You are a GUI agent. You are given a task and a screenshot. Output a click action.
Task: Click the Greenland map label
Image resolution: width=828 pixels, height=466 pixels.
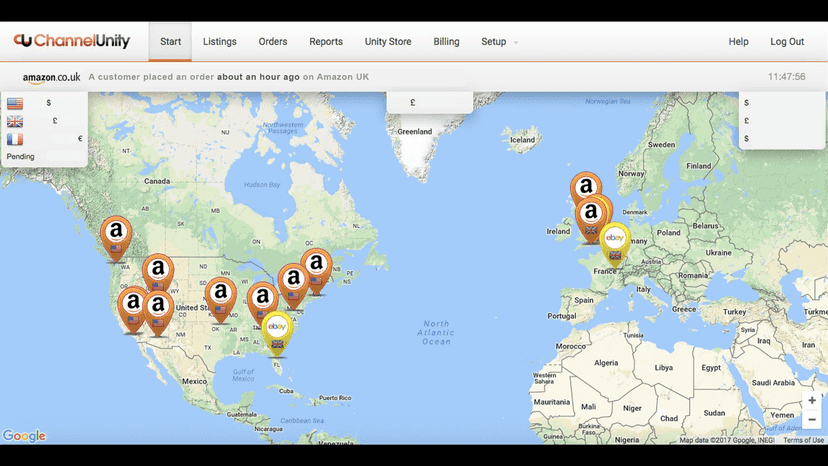pyautogui.click(x=415, y=132)
